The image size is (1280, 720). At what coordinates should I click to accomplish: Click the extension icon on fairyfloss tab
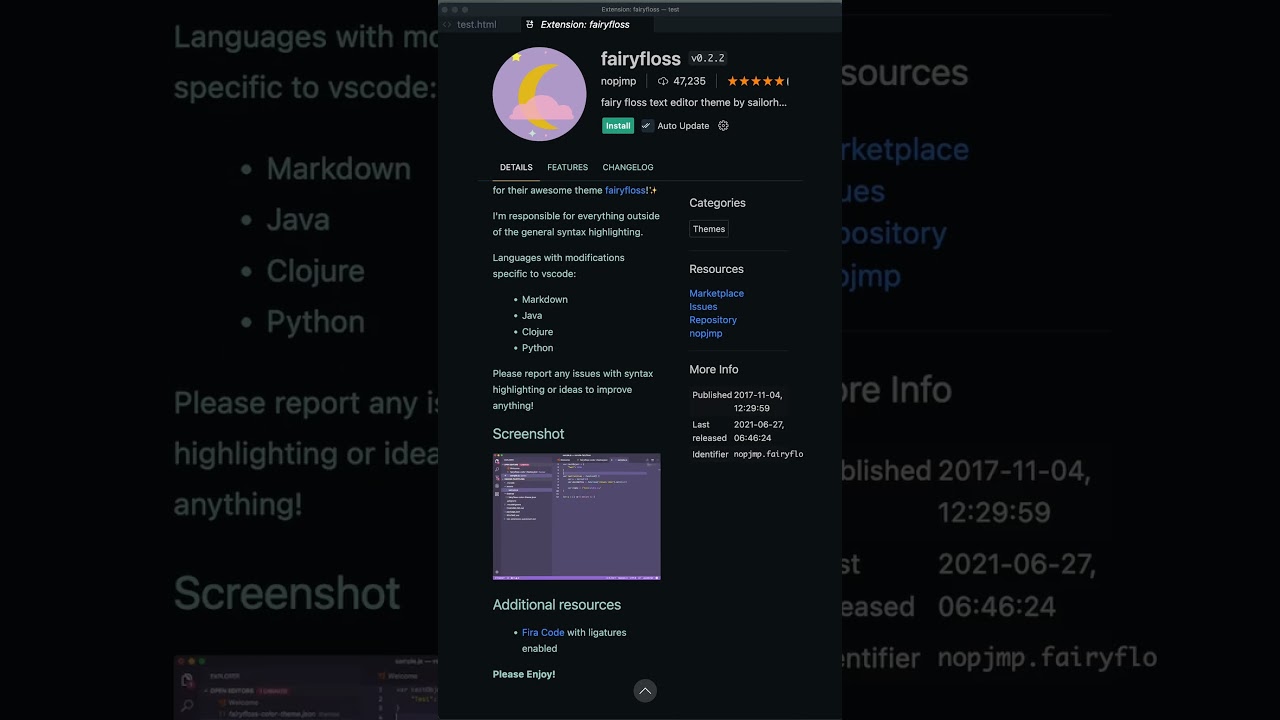(x=530, y=24)
